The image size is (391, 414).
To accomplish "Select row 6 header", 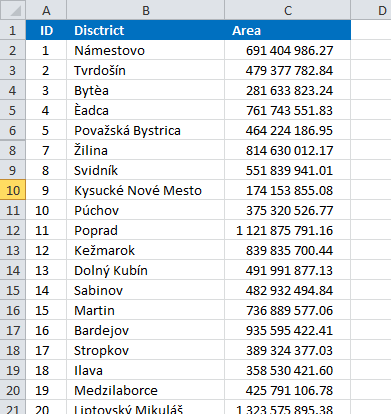I will tap(13, 130).
